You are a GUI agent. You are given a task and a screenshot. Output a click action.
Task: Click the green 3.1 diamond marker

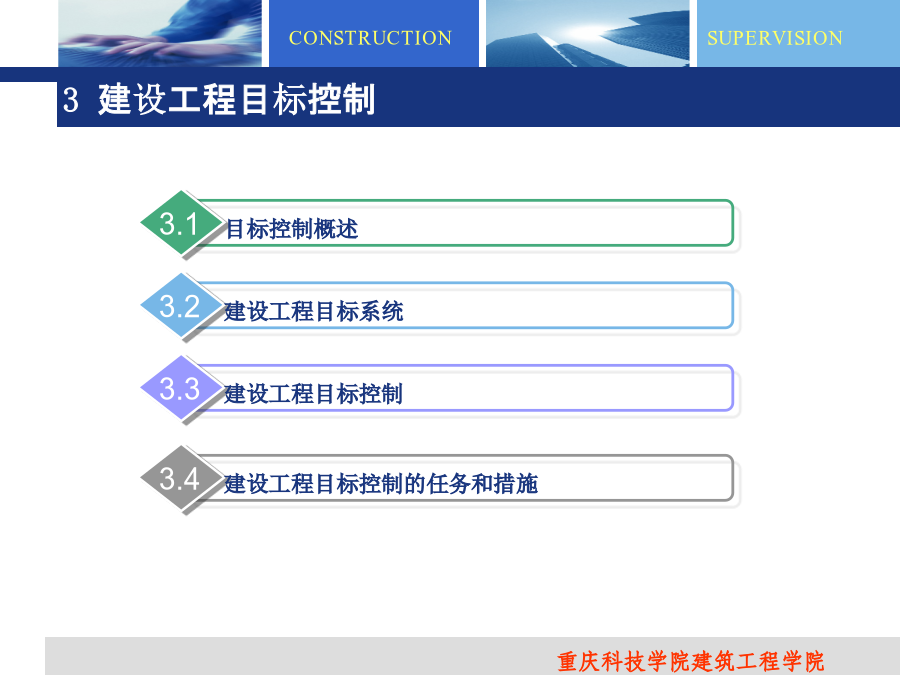[x=181, y=223]
